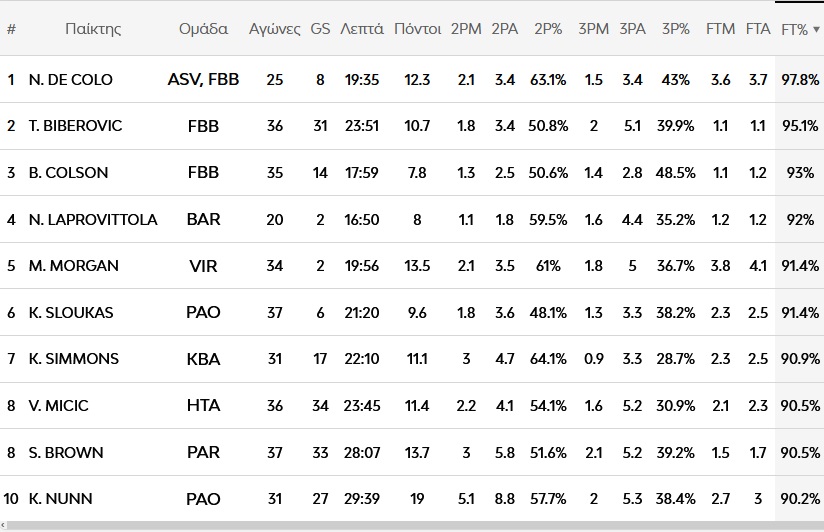
Task: Click player name N. LAPROVITTOLA
Action: [x=93, y=219]
